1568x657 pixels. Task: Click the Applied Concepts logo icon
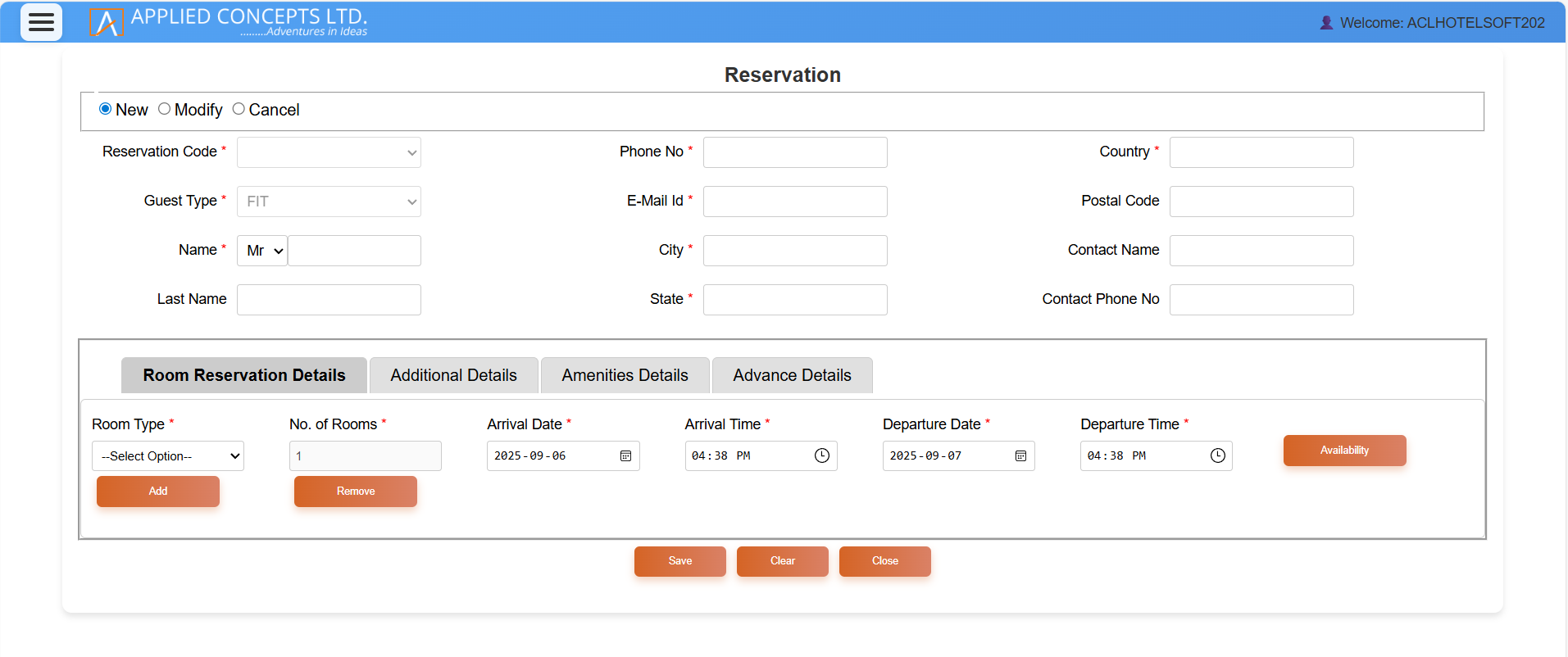coord(107,22)
